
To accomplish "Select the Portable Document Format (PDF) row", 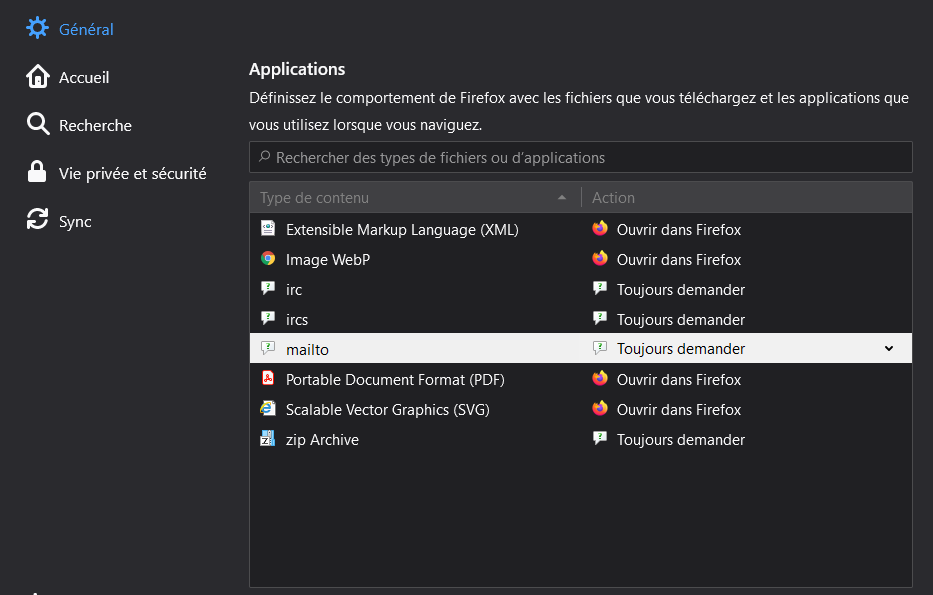I will point(581,379).
